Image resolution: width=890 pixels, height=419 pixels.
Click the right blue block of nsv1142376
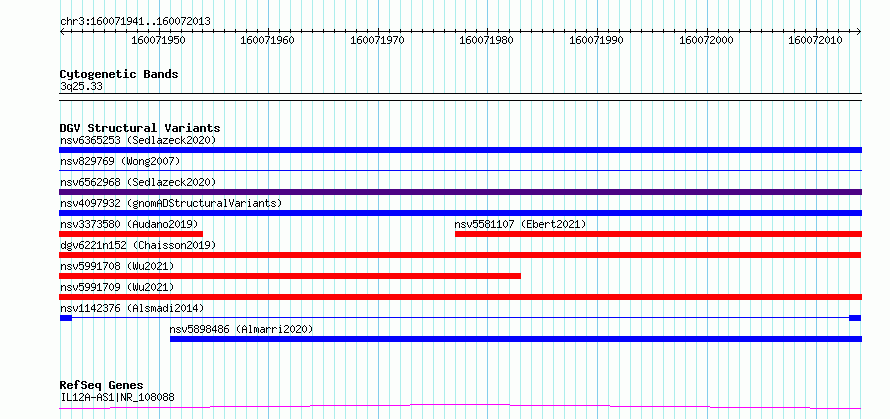point(855,318)
